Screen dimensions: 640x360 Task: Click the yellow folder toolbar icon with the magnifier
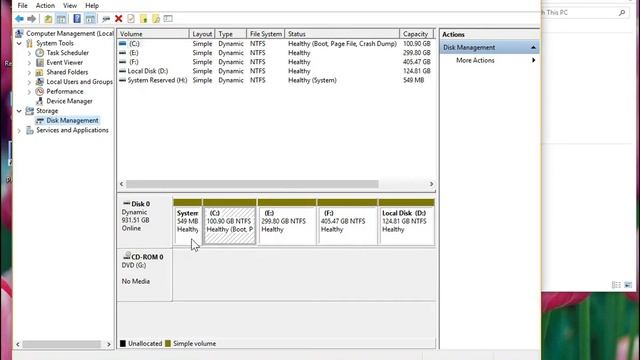click(x=156, y=19)
